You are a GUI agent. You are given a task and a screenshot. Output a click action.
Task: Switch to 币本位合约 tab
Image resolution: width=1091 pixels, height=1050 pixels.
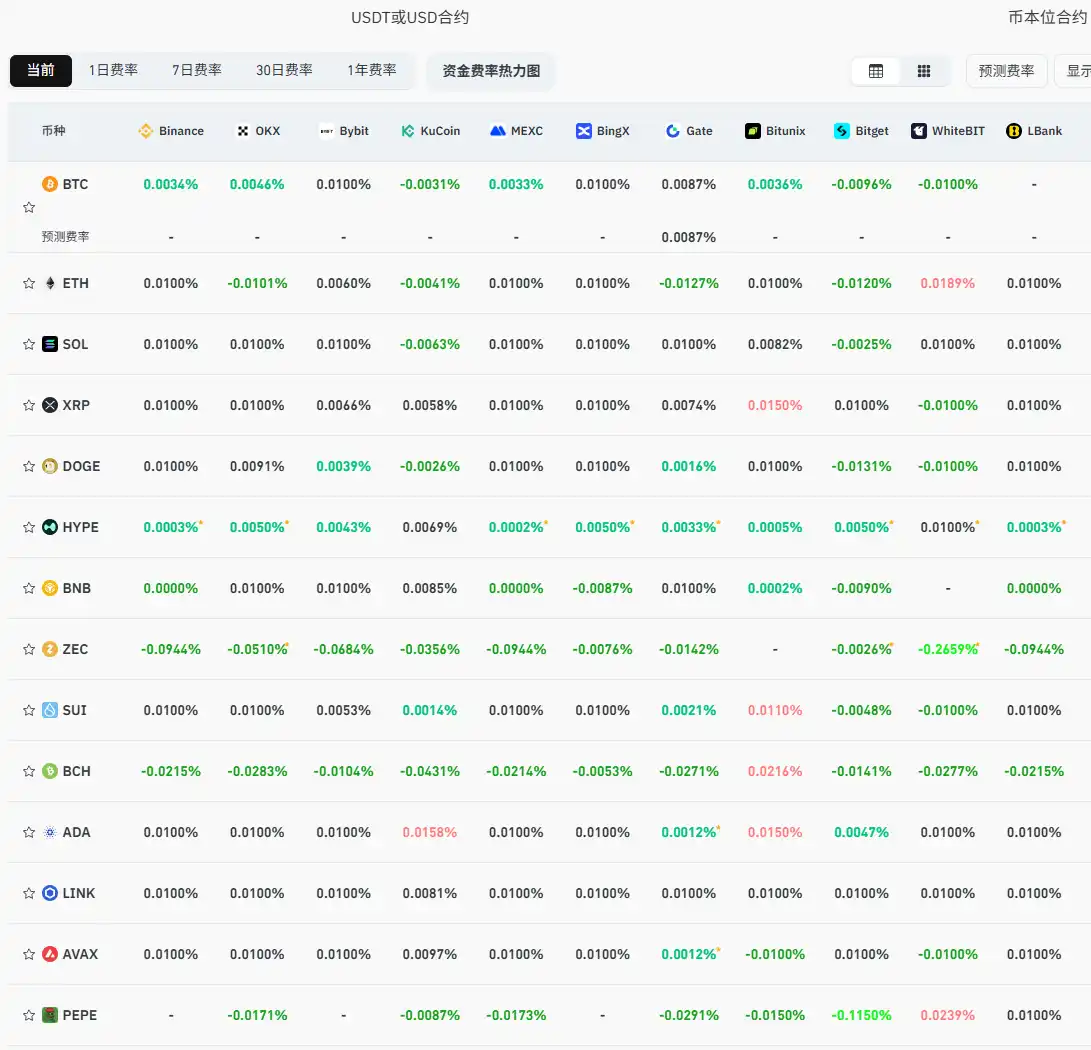1047,17
